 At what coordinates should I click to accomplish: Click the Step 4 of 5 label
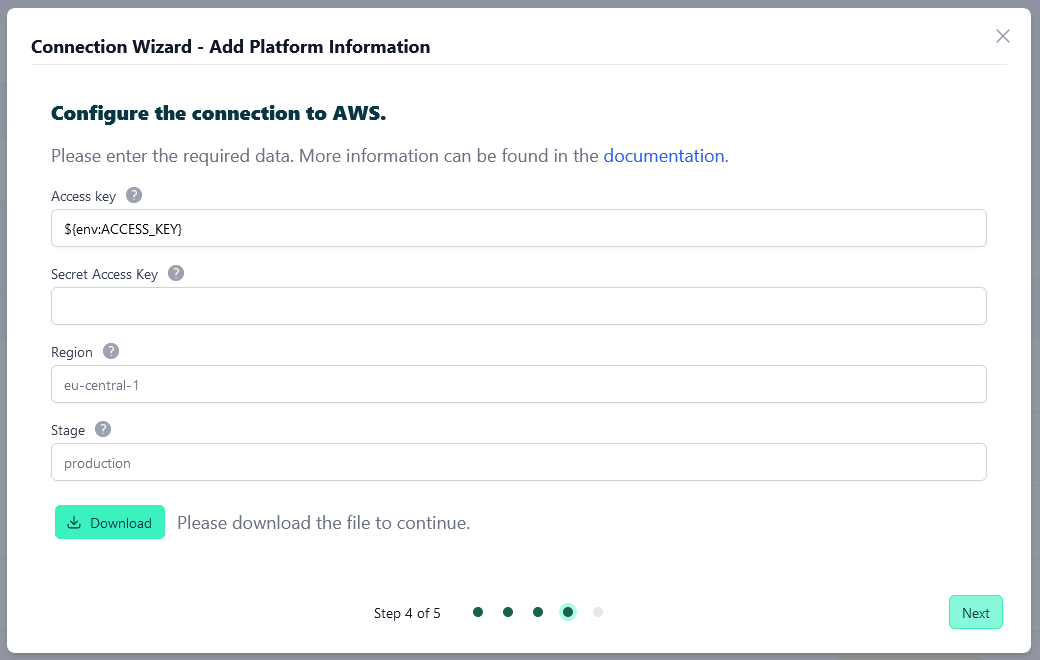click(407, 612)
